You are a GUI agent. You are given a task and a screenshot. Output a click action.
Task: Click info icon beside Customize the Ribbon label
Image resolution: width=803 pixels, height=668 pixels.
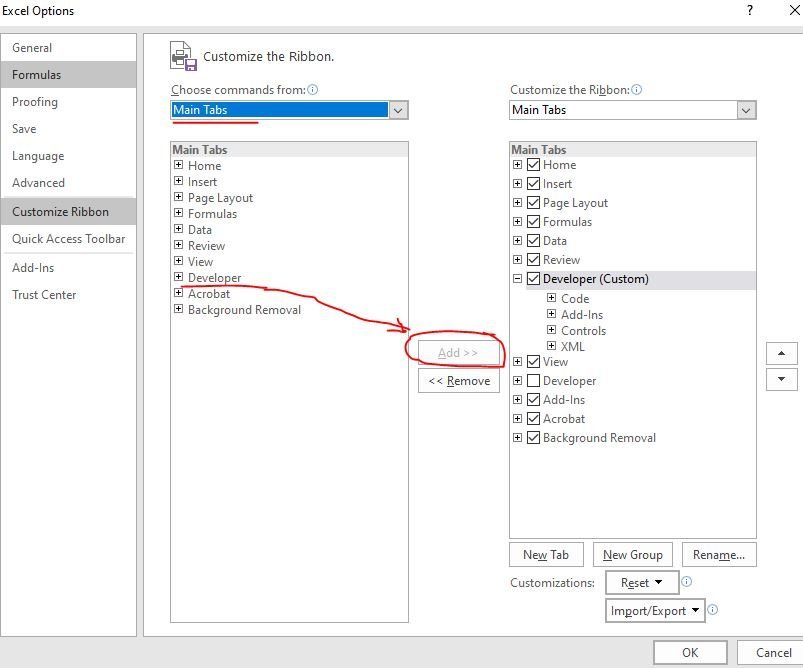pyautogui.click(x=637, y=90)
